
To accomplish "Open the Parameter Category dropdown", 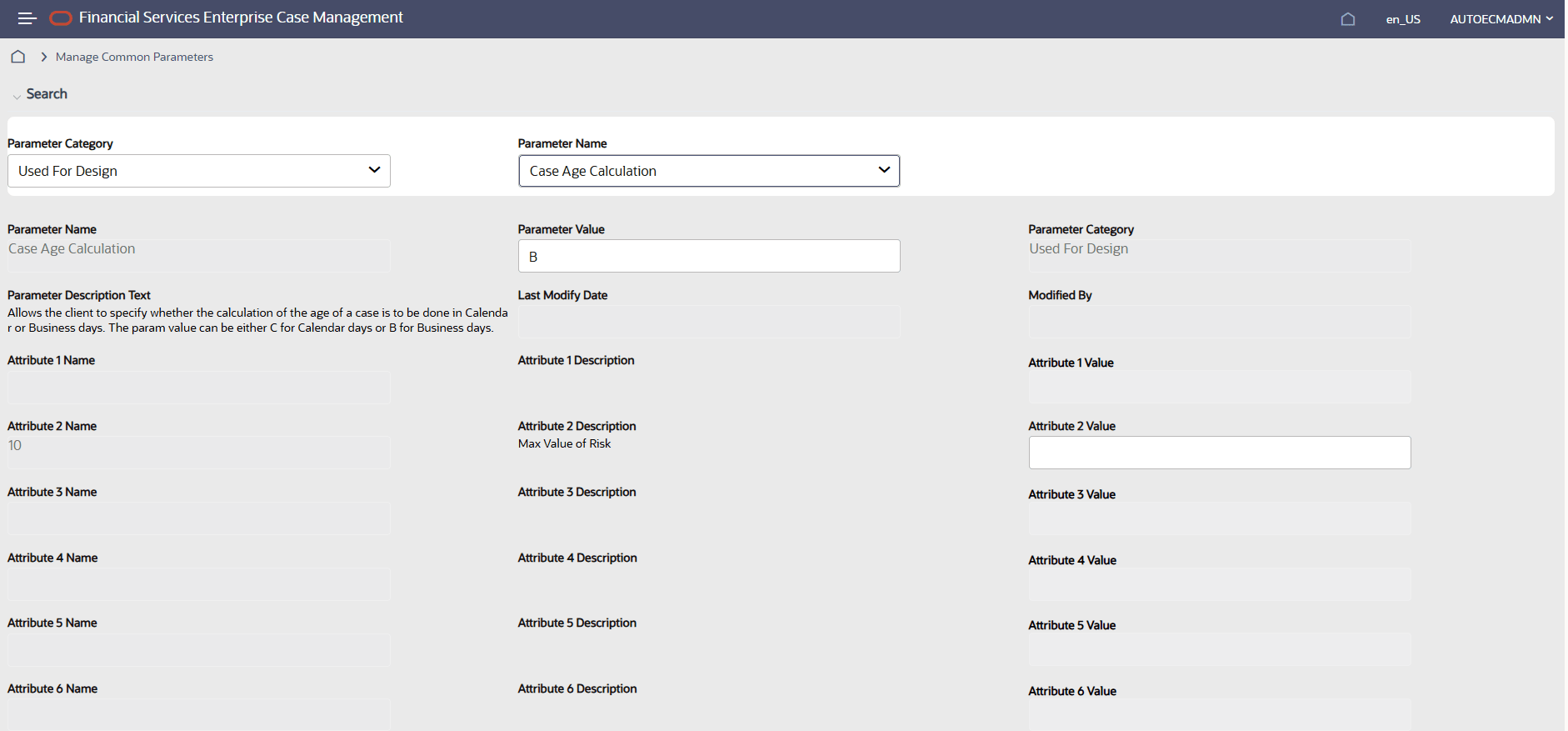I will pyautogui.click(x=199, y=171).
